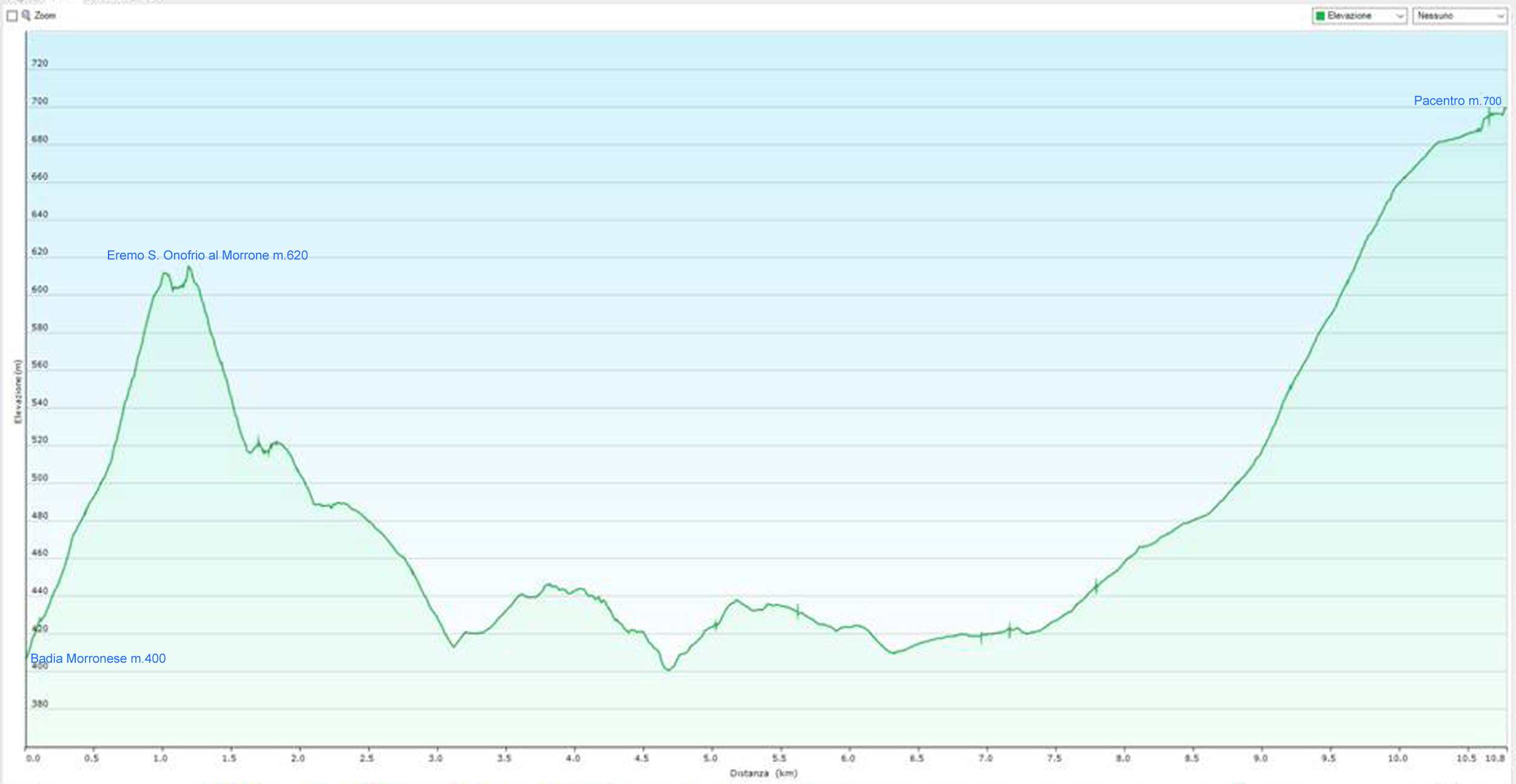Click the Pacentro m.700 label
1516x784 pixels.
[x=1457, y=101]
